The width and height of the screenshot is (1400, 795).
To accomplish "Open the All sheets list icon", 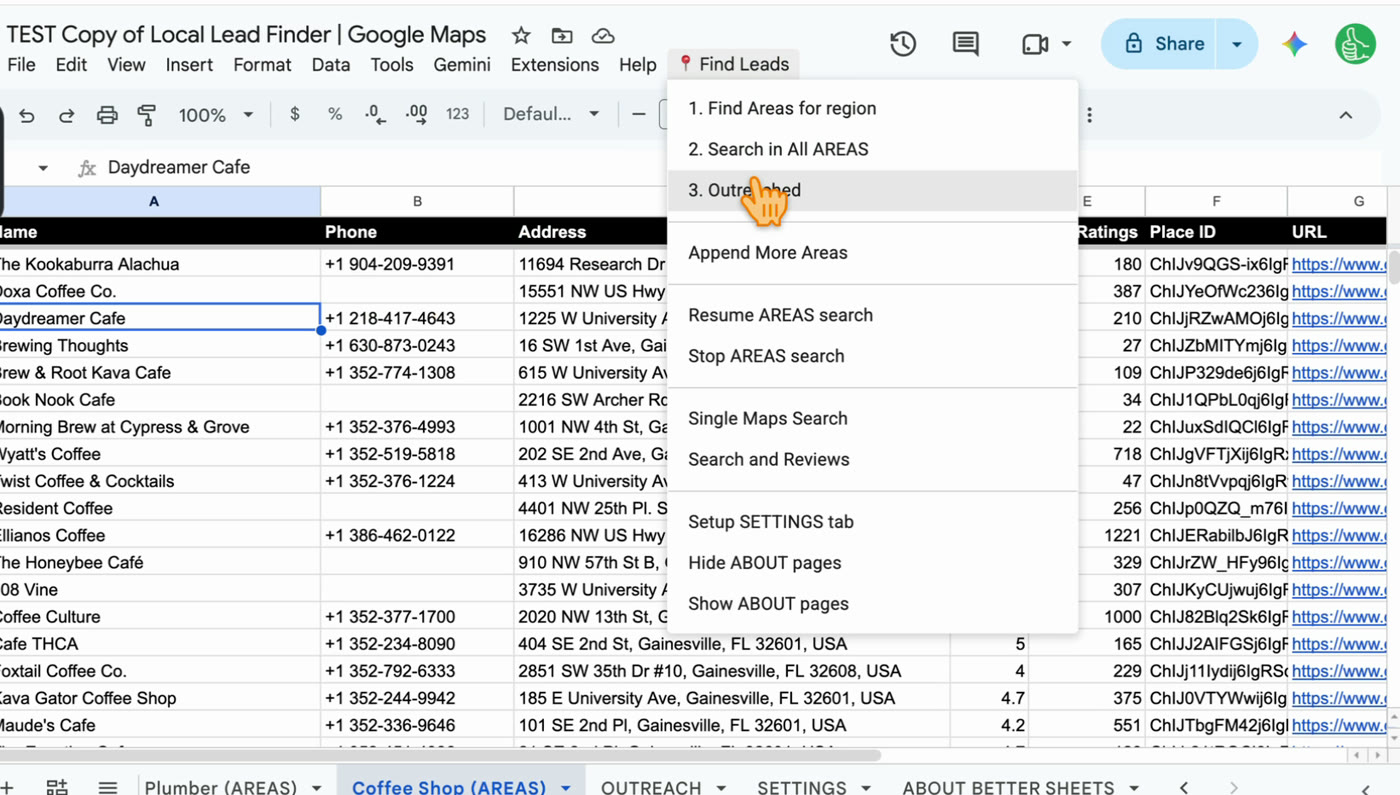I will coord(108,787).
